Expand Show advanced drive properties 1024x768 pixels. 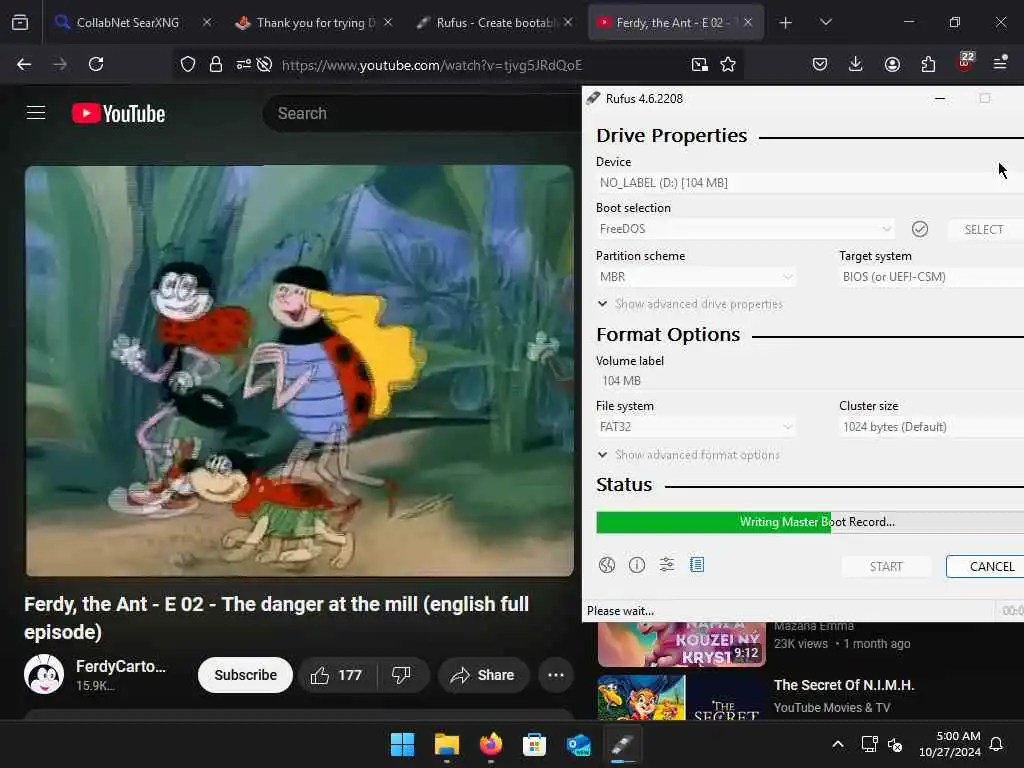pyautogui.click(x=690, y=304)
